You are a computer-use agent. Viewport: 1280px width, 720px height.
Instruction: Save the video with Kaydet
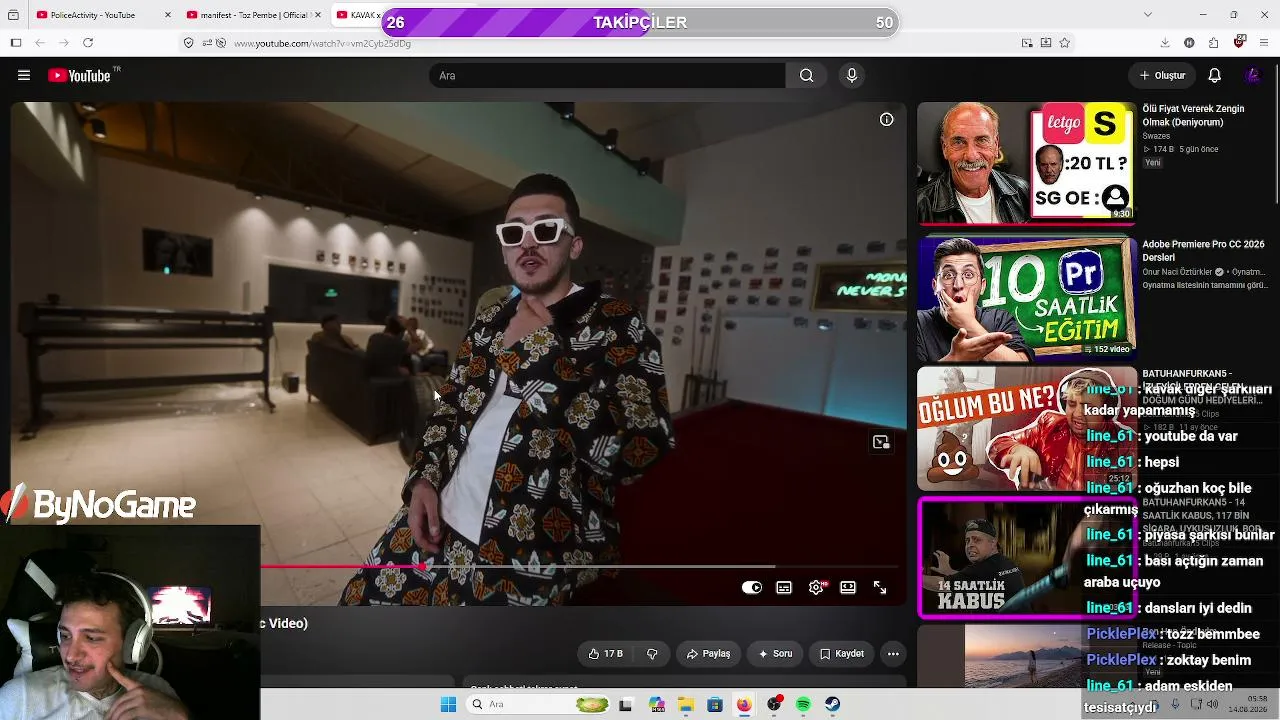841,654
